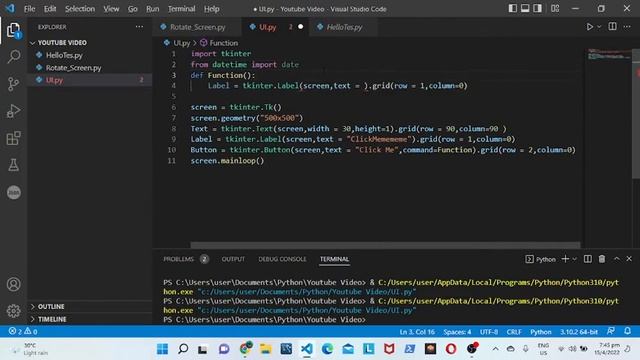
Task: Open HelloTes.py in the explorer
Action: [x=90, y=55]
